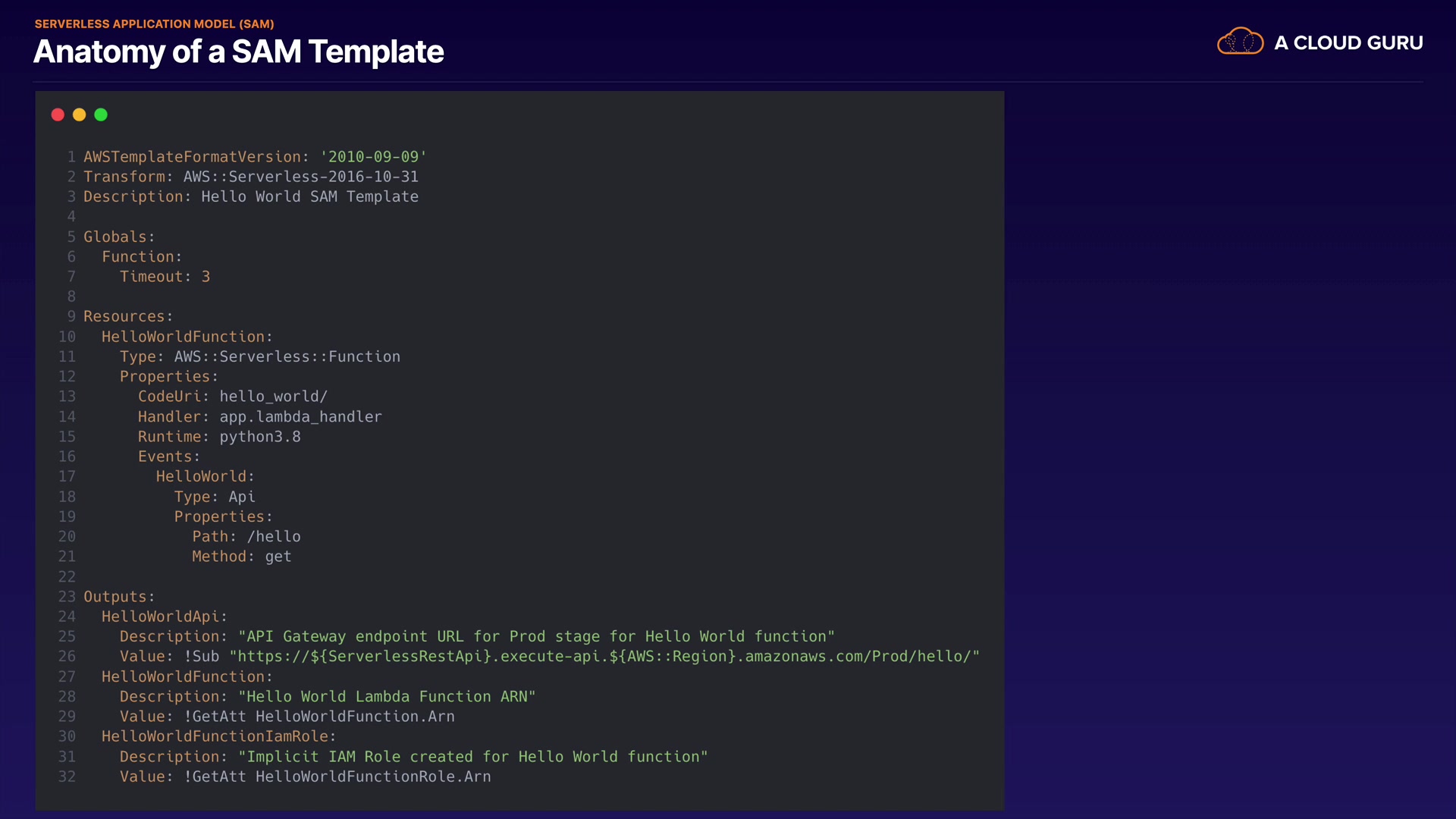The height and width of the screenshot is (819, 1456).
Task: Select the AWSTemplateFormatVersion key on line 1
Action: tap(193, 157)
